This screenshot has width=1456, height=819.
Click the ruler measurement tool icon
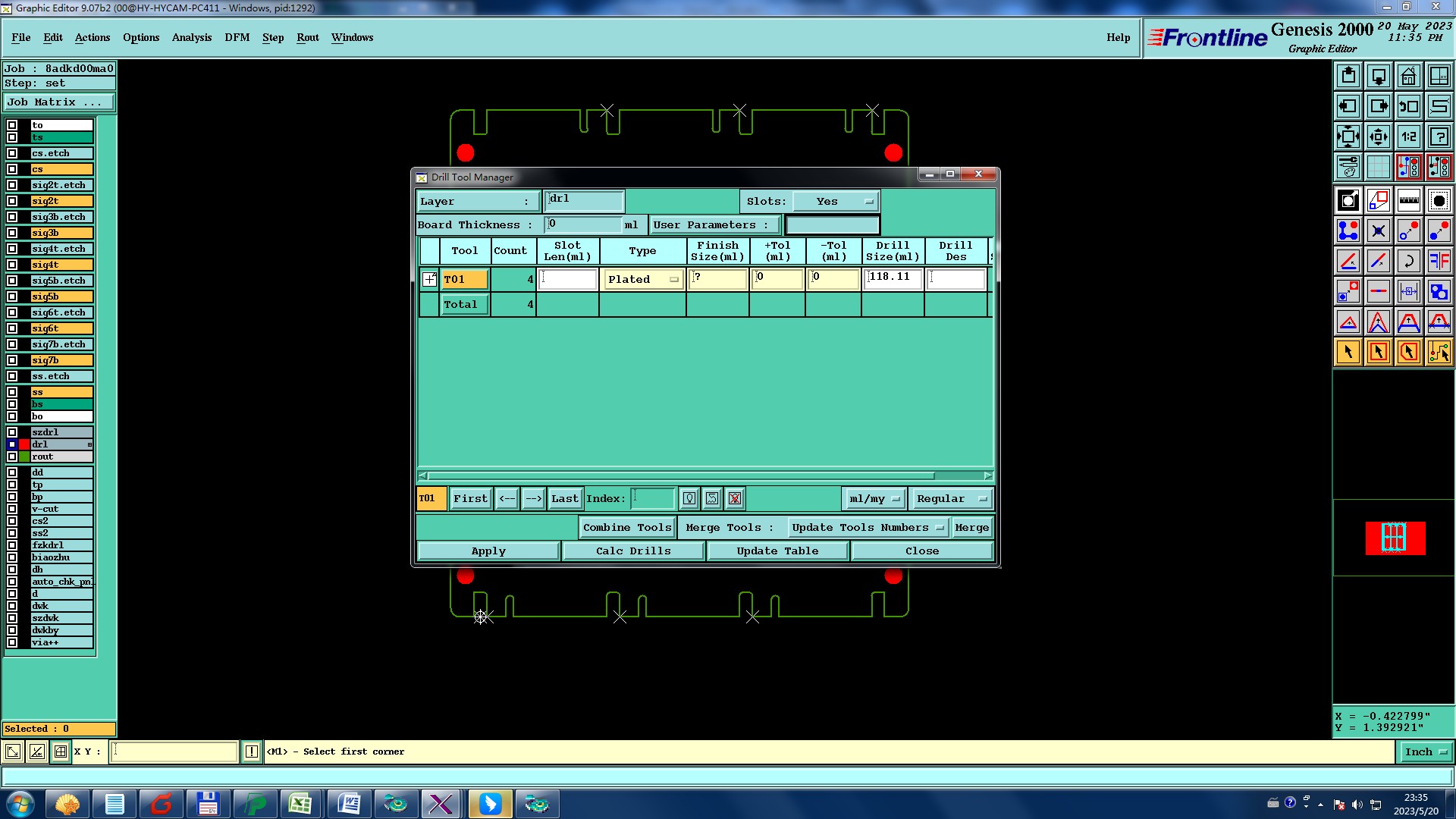(1408, 200)
